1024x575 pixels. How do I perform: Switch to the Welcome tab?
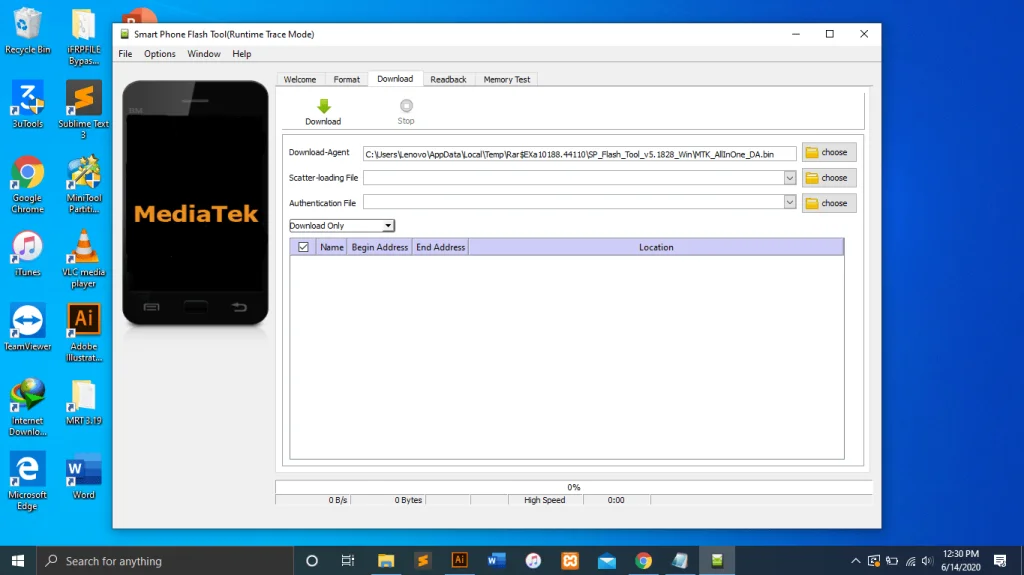click(300, 79)
